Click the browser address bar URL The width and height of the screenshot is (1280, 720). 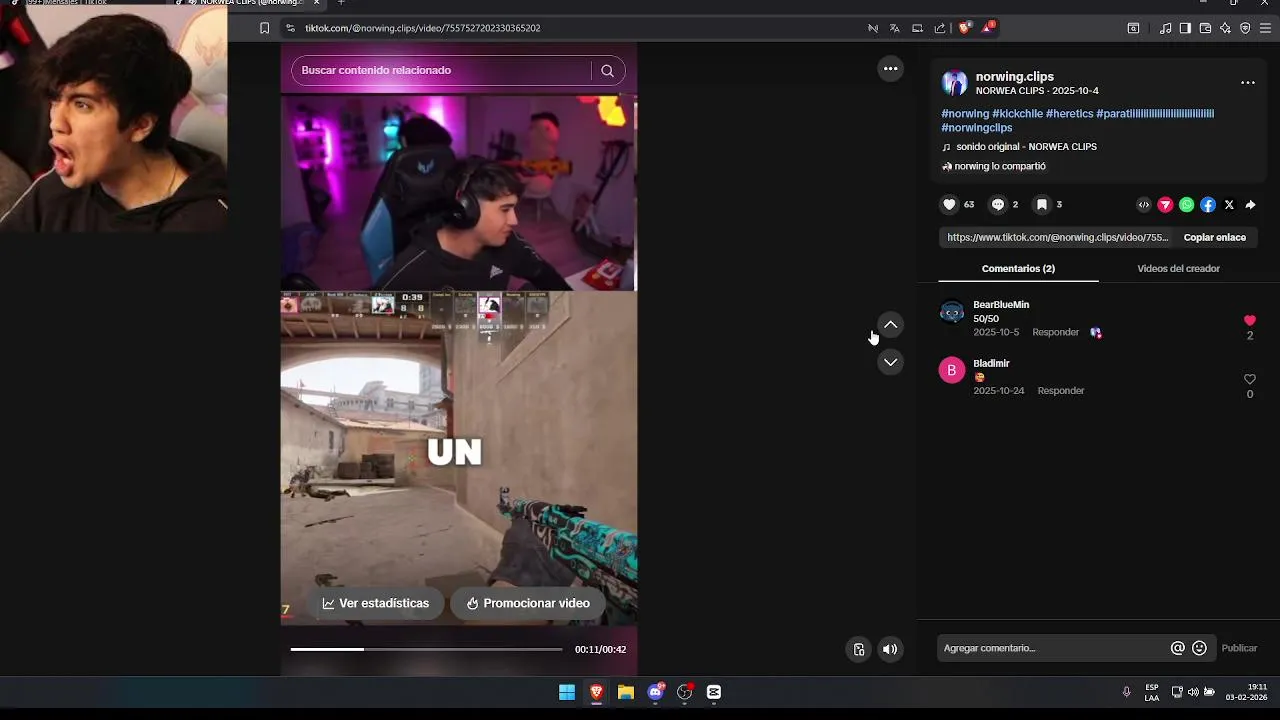tap(422, 28)
